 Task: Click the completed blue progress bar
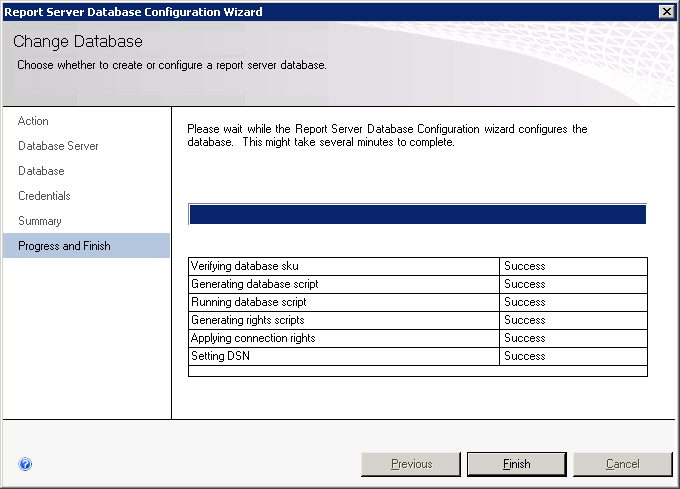(x=416, y=214)
